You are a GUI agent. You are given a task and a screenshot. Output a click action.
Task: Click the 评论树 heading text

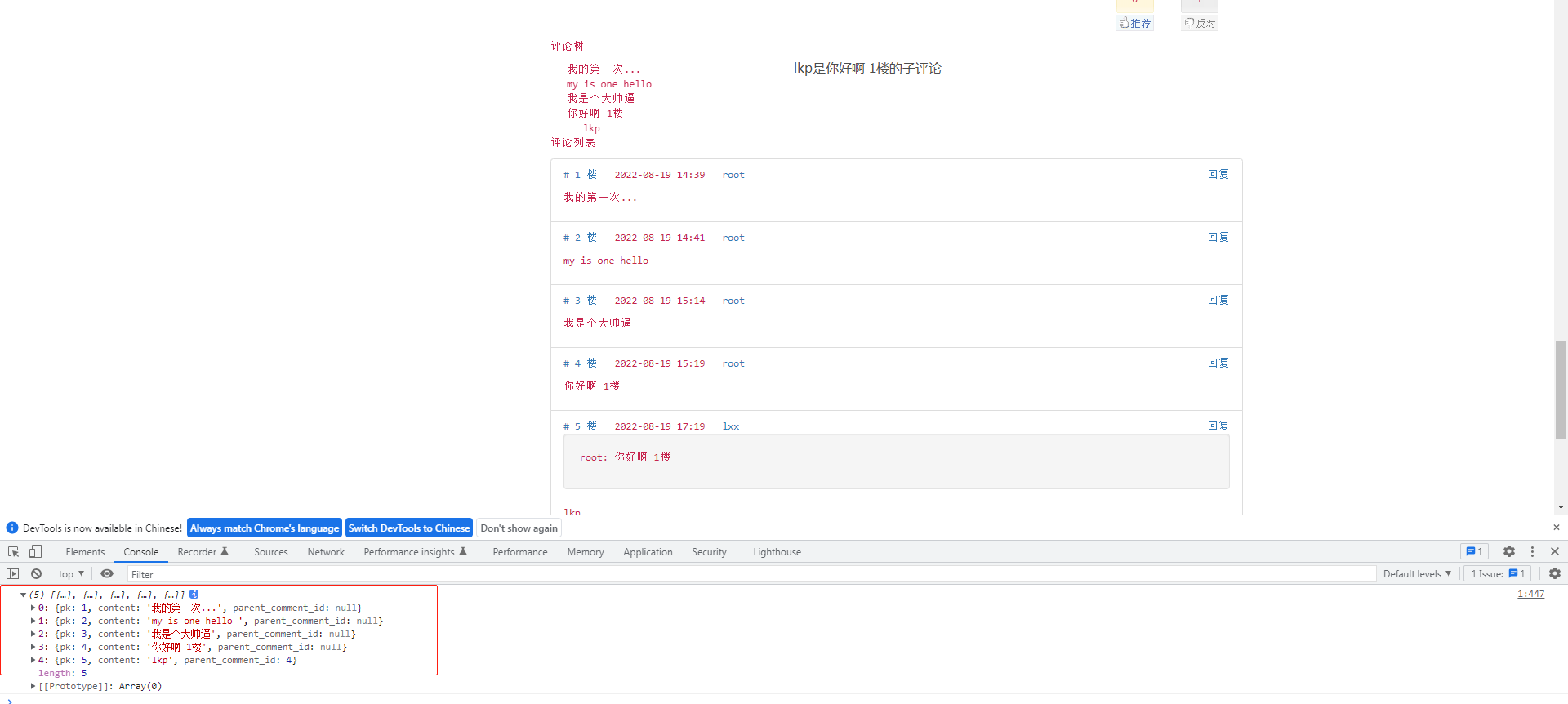click(568, 46)
